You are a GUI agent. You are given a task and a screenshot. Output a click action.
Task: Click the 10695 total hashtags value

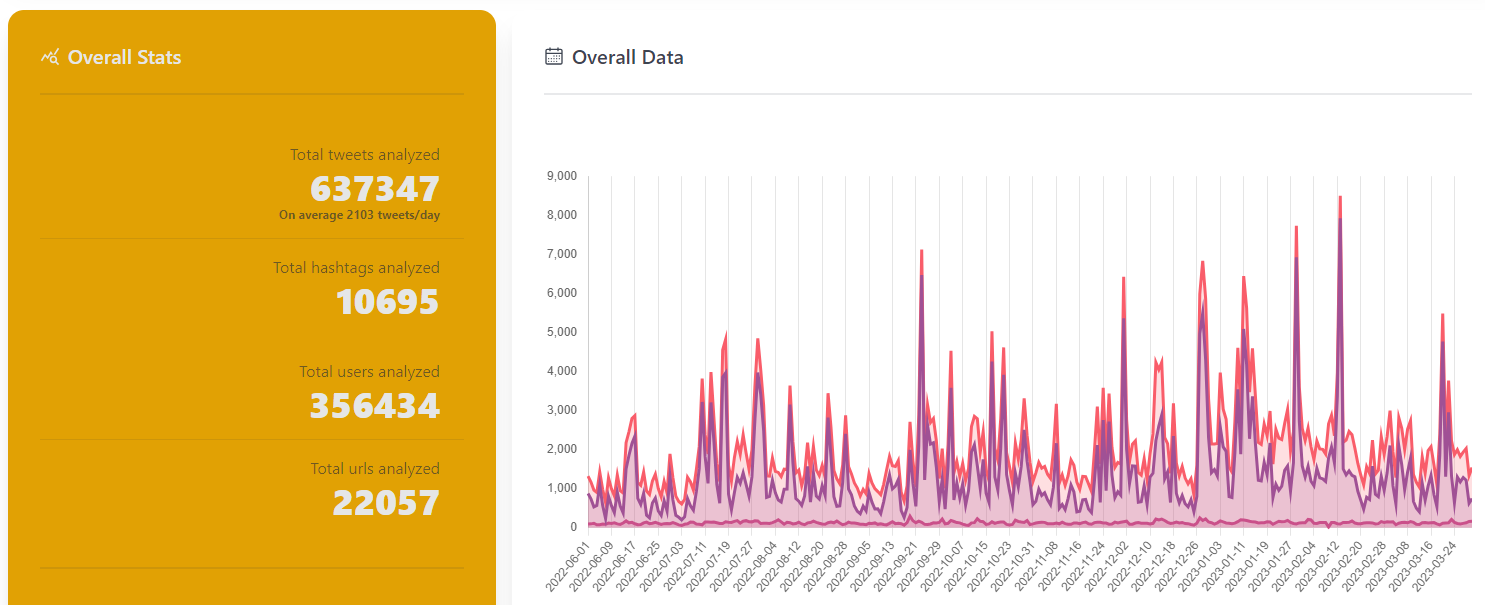(388, 302)
